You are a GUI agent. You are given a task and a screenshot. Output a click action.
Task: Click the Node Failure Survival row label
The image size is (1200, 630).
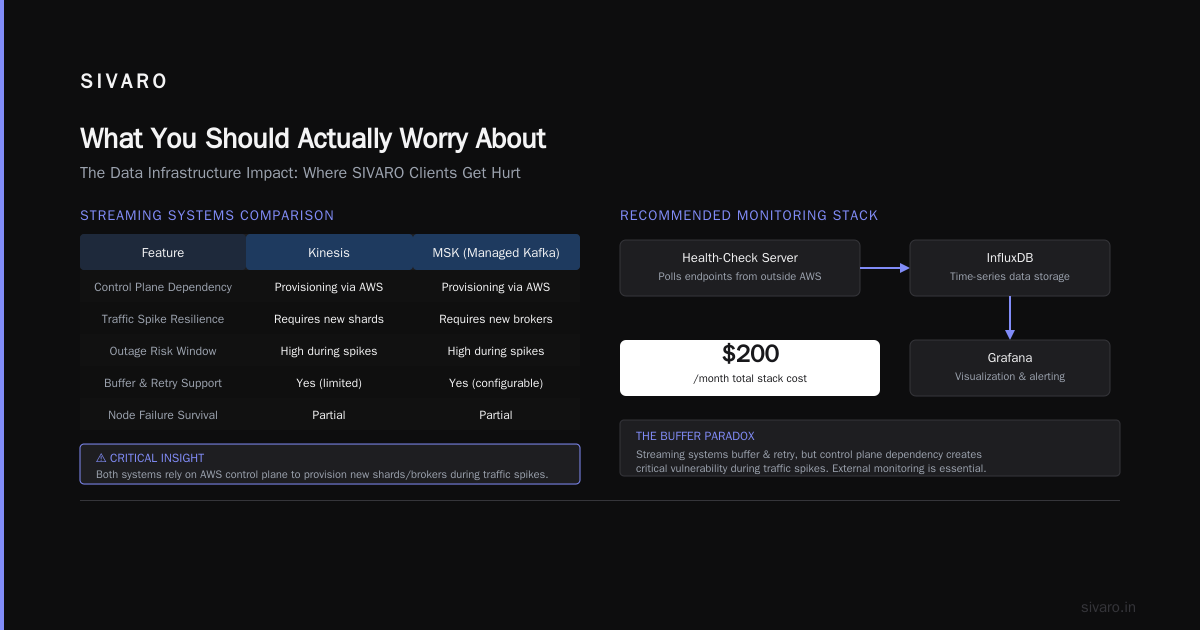163,415
